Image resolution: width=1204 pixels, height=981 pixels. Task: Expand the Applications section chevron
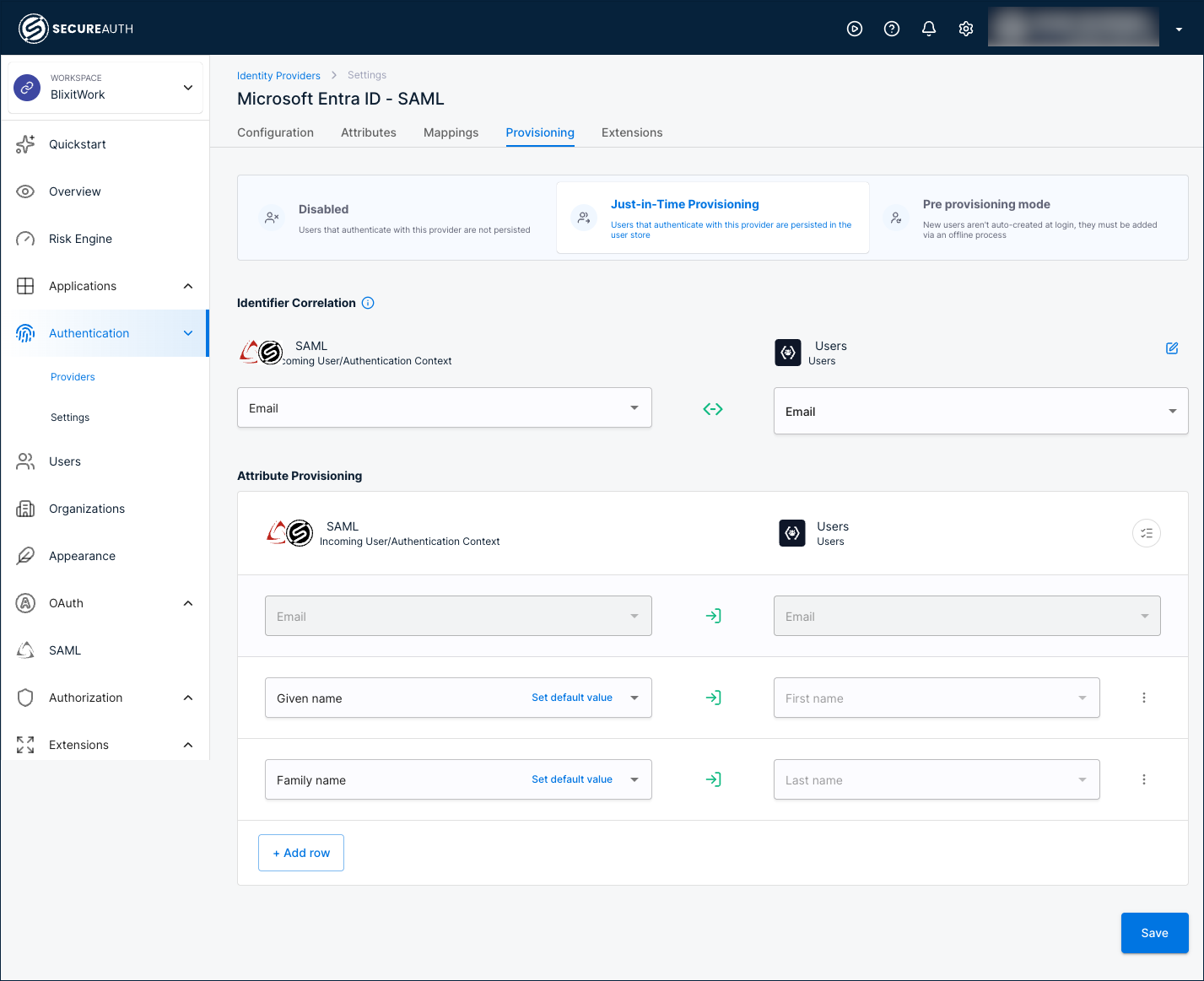(x=188, y=286)
